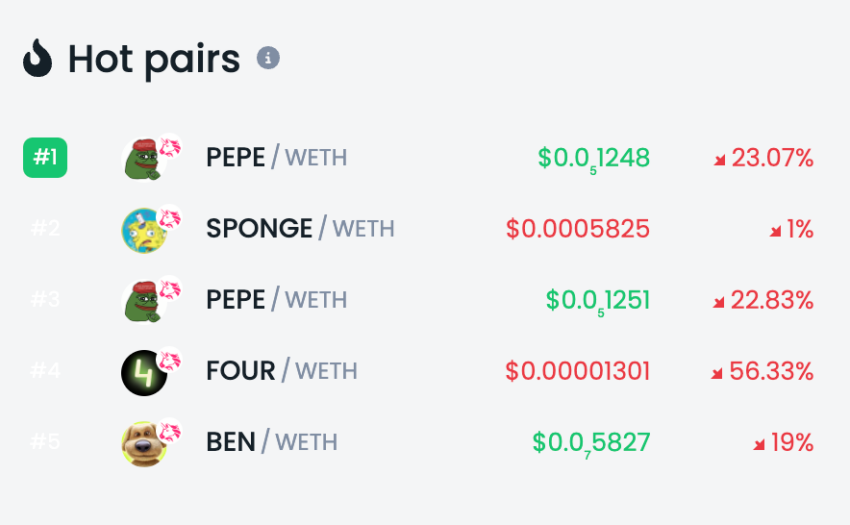Click the 19% change for BEN
Screen dimensions: 850x525
pyautogui.click(x=783, y=441)
